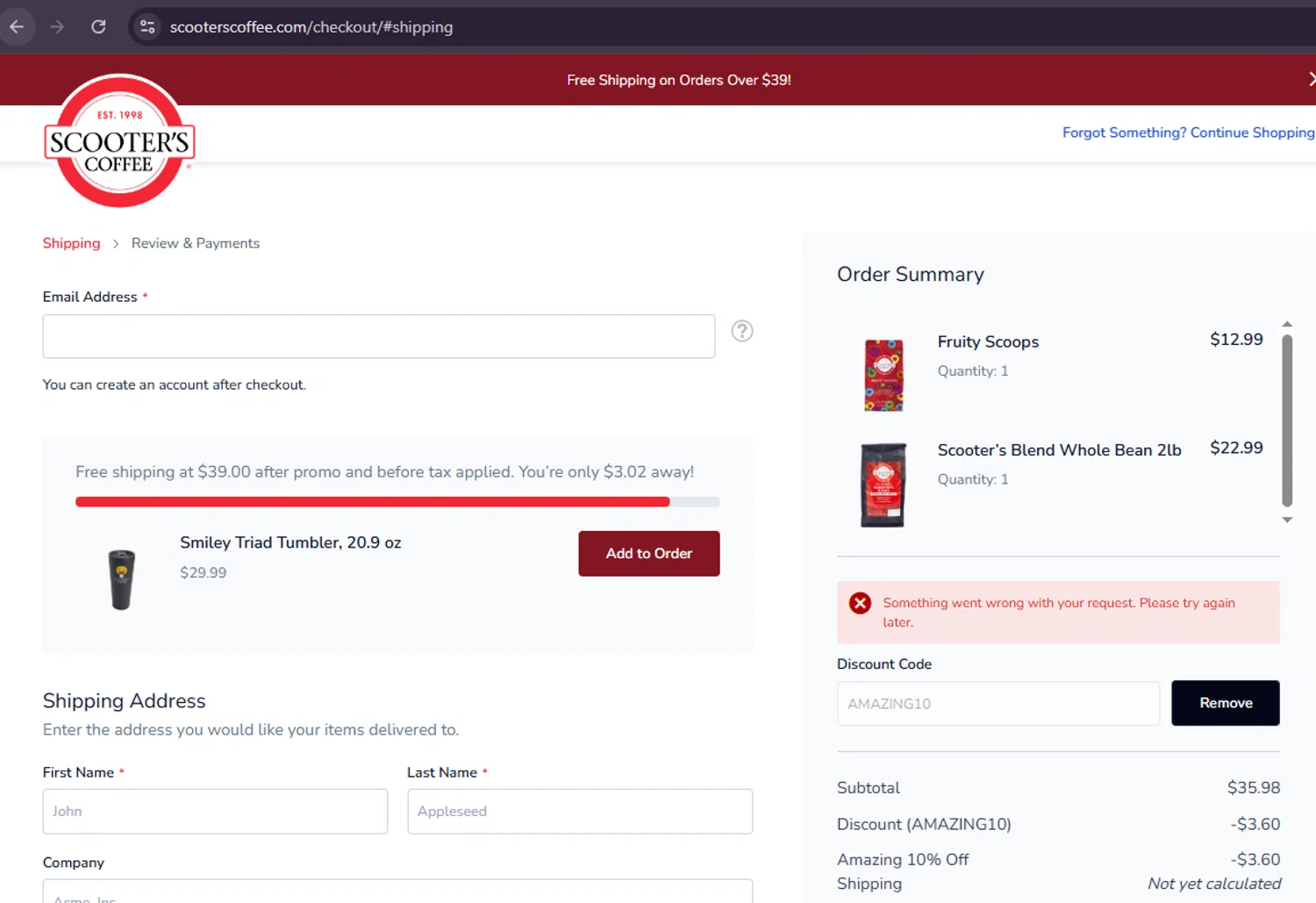Open Fruity Scoops product thumbnail
This screenshot has width=1316, height=903.
point(883,376)
